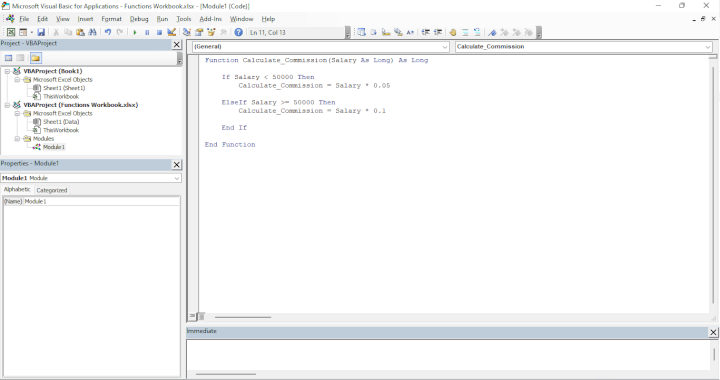Click the Quick Info icon
This screenshot has width=720, height=380.
click(x=386, y=32)
